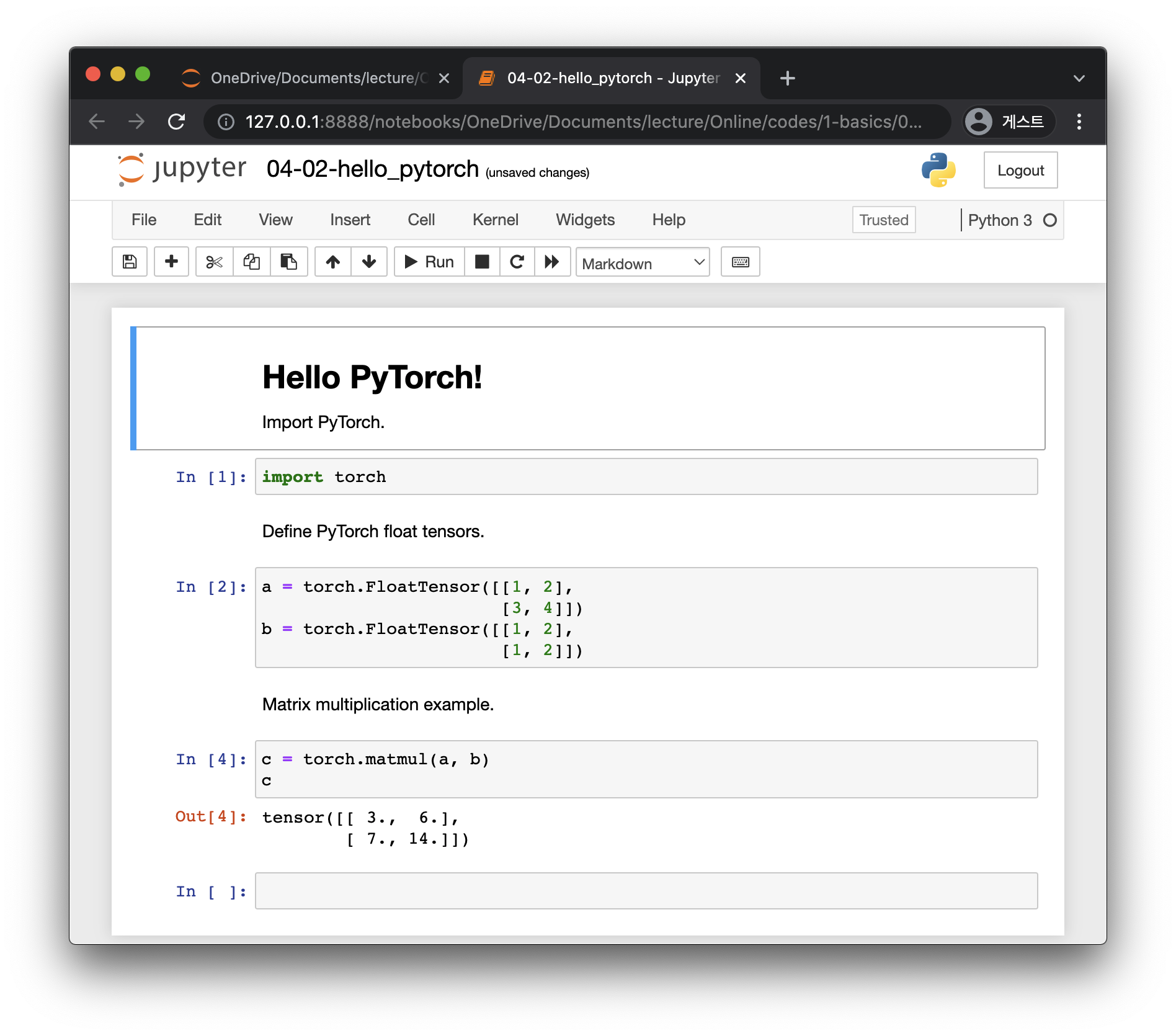Open the cell type dropdown showing Markdown

pyautogui.click(x=643, y=263)
